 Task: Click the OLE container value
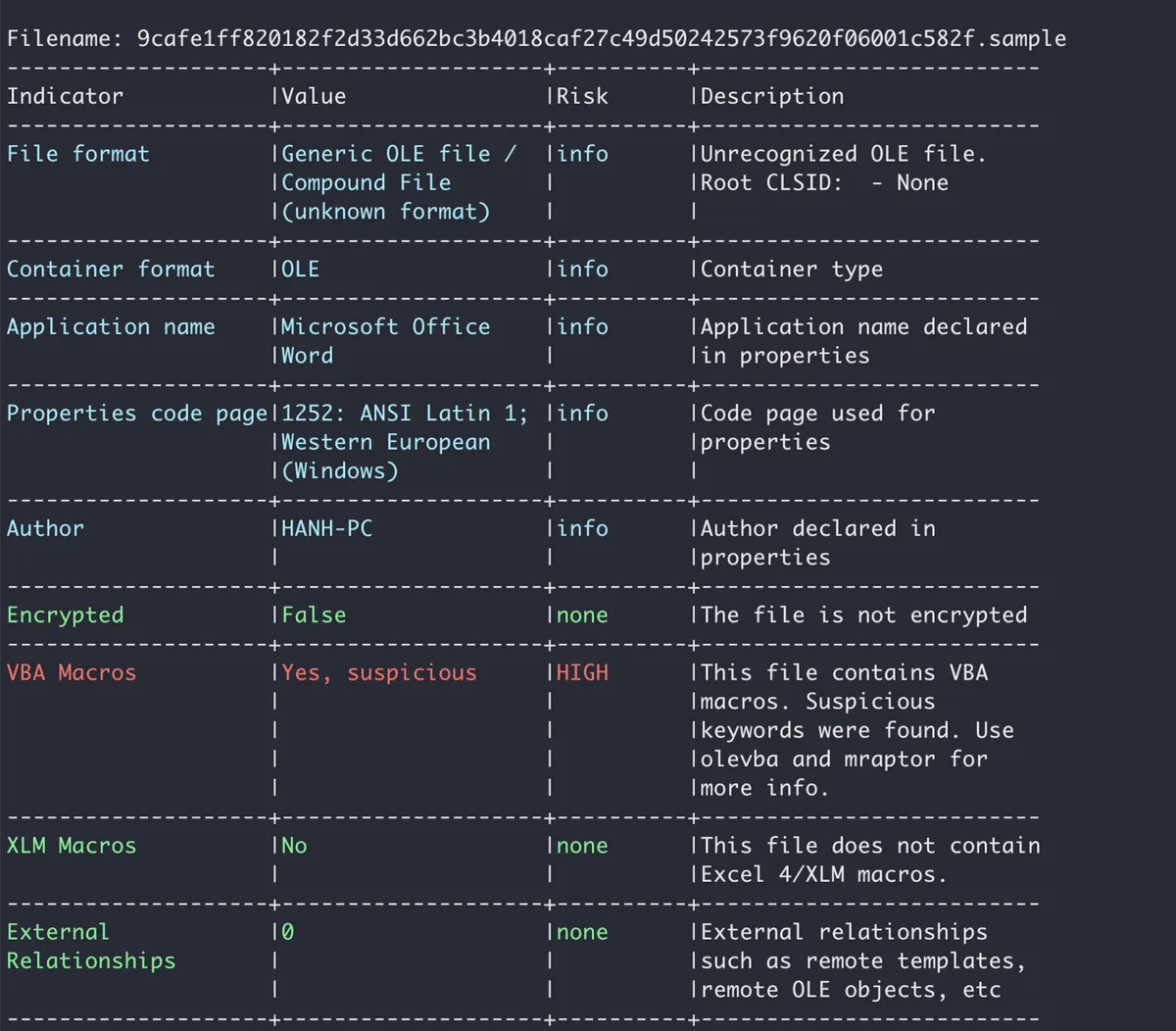point(301,270)
